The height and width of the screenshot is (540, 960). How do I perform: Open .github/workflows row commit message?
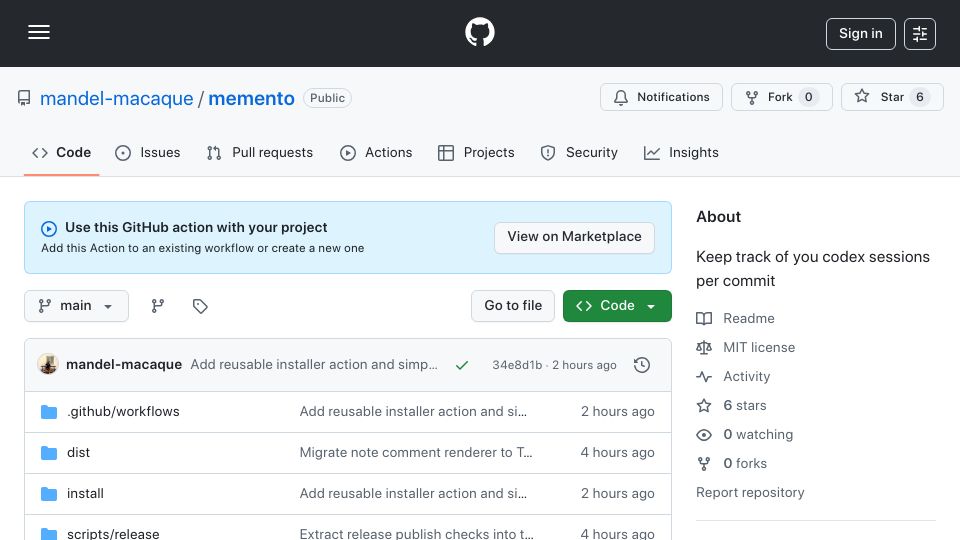pos(413,411)
